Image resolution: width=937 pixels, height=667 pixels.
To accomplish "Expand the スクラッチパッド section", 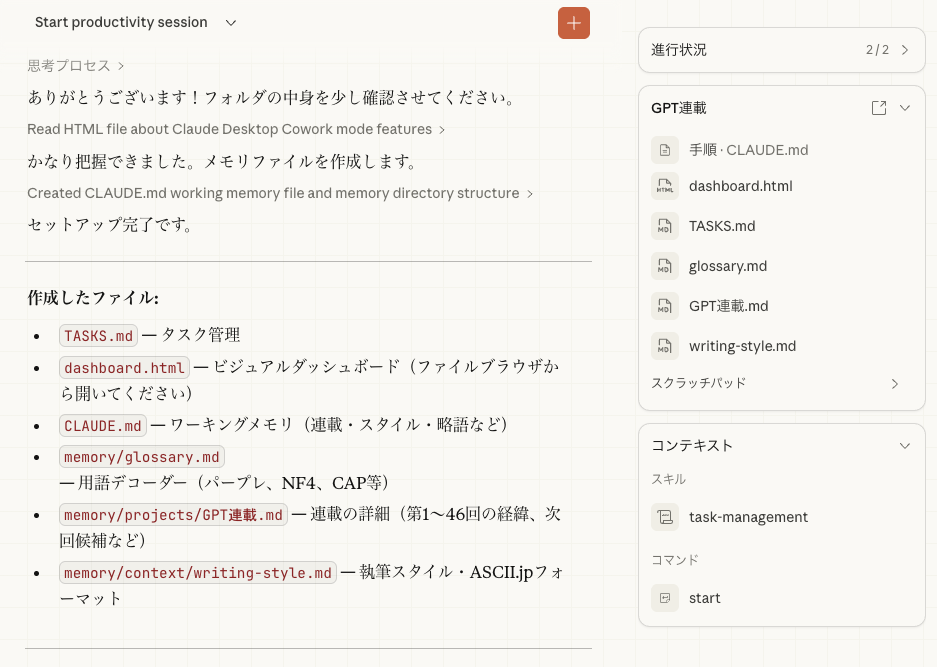I will tap(775, 383).
